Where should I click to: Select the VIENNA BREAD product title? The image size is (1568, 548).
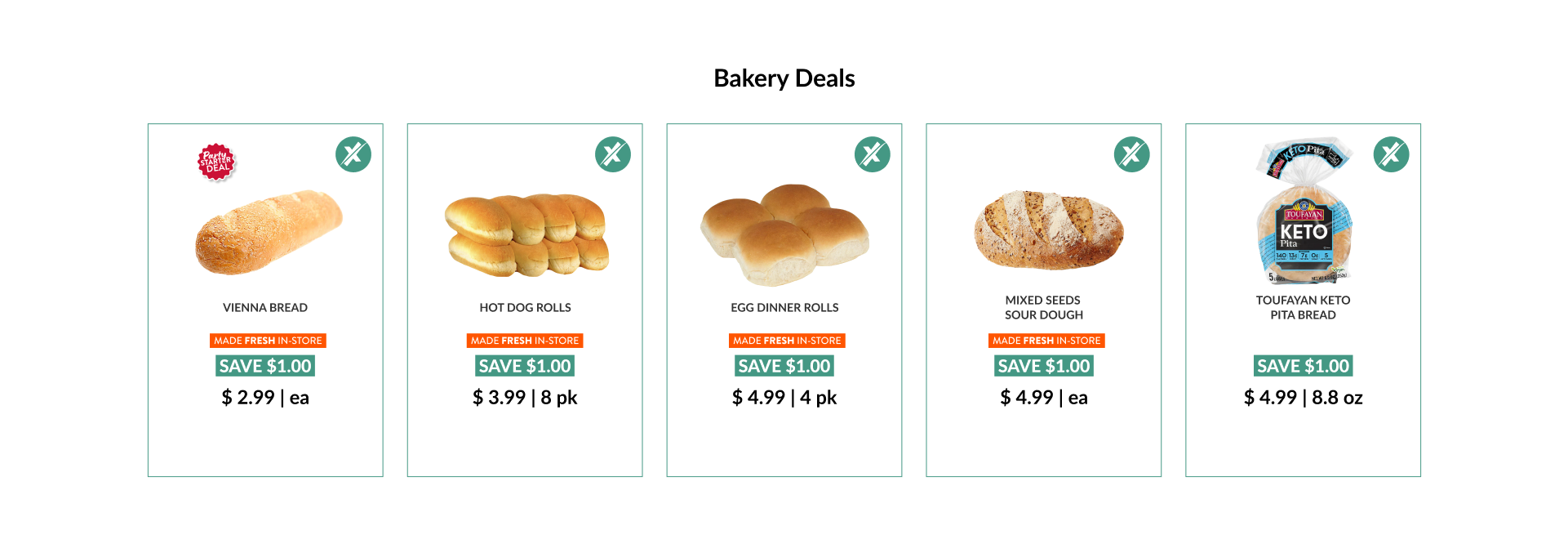265,308
